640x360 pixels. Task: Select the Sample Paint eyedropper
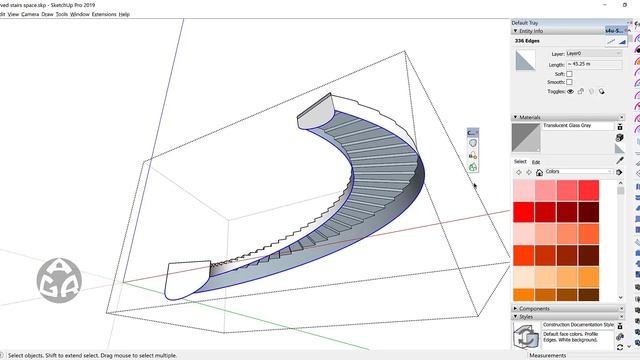click(x=620, y=160)
